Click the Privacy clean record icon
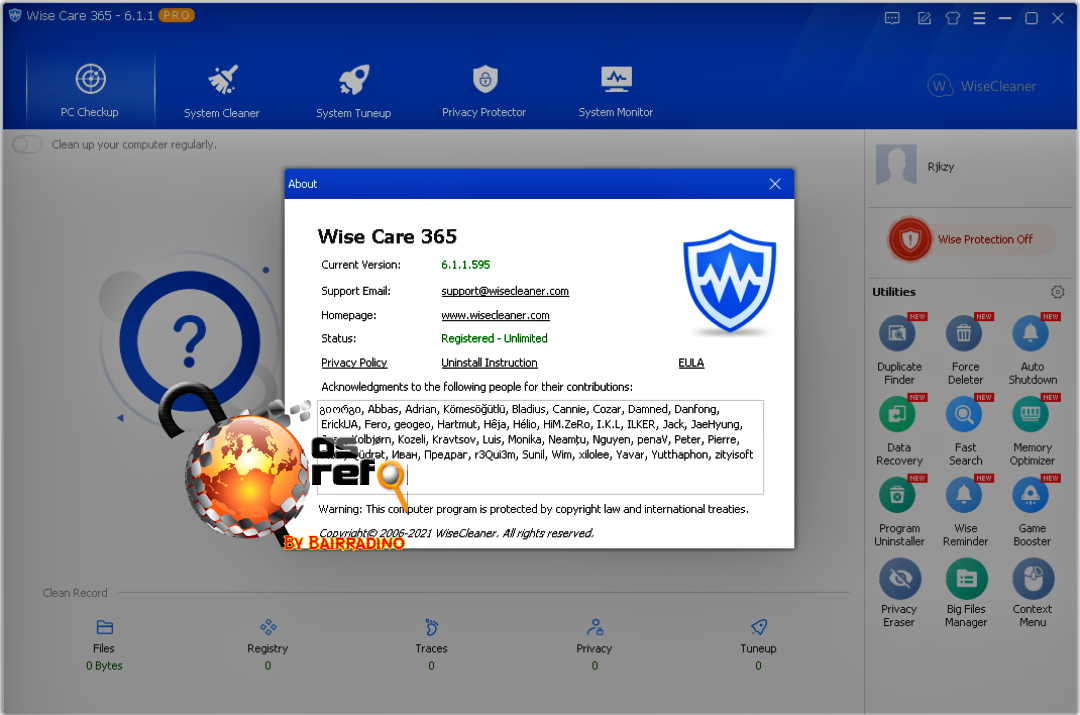 595,627
